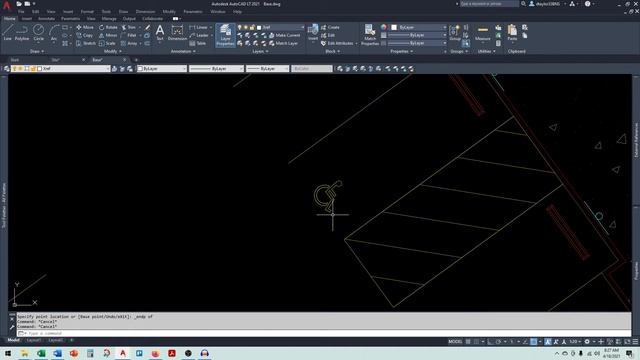Expand the Annotation panel
The image size is (640, 360).
[x=183, y=51]
